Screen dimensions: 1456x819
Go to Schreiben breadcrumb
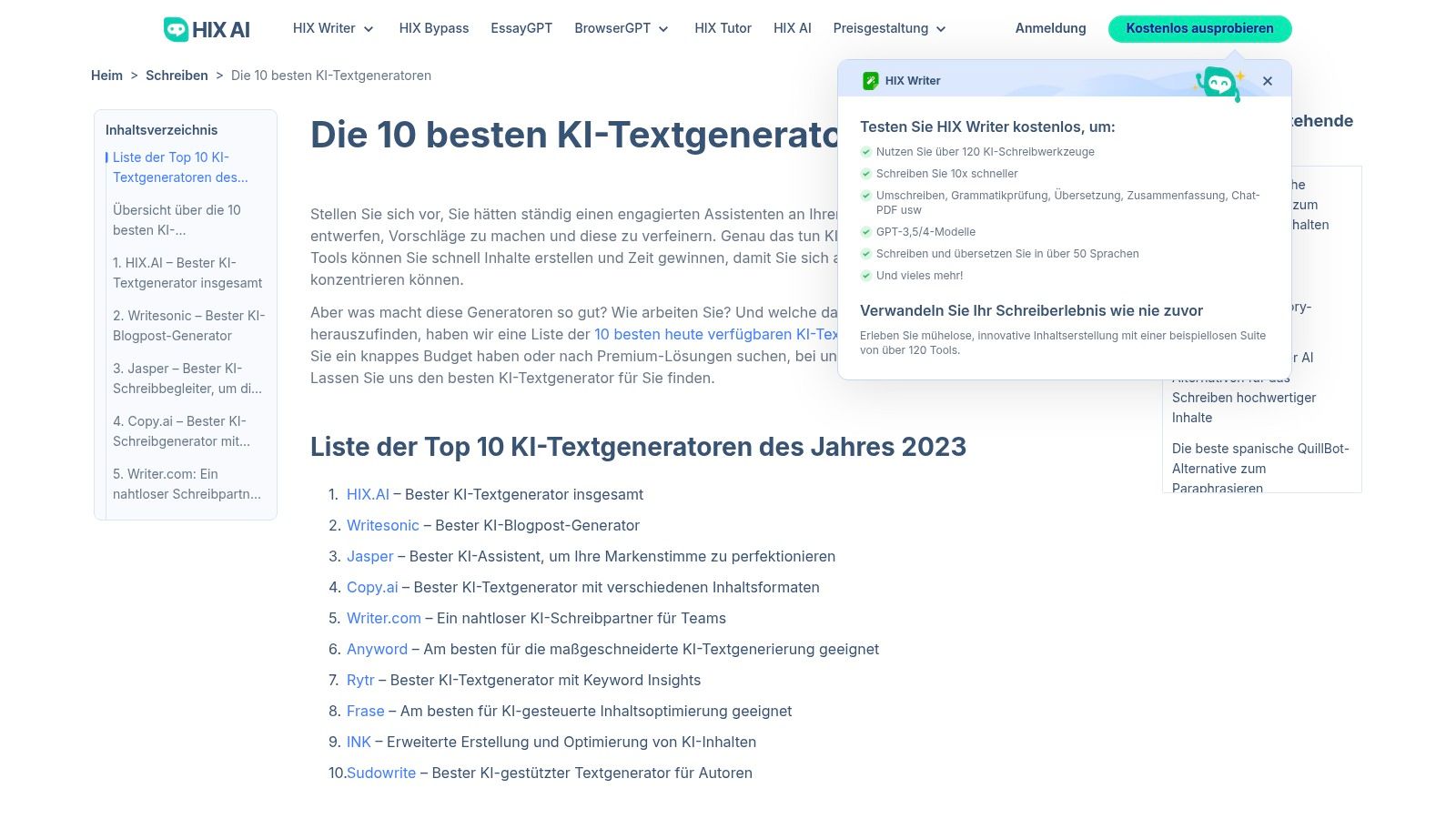[x=177, y=76]
